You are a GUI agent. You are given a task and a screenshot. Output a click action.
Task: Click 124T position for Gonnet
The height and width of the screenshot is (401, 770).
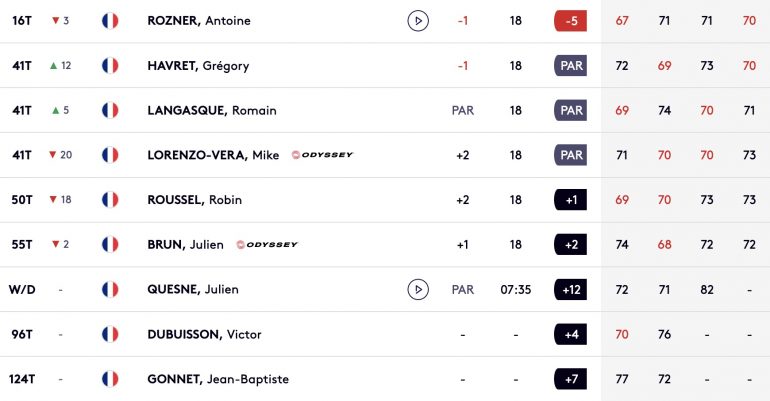(x=22, y=379)
